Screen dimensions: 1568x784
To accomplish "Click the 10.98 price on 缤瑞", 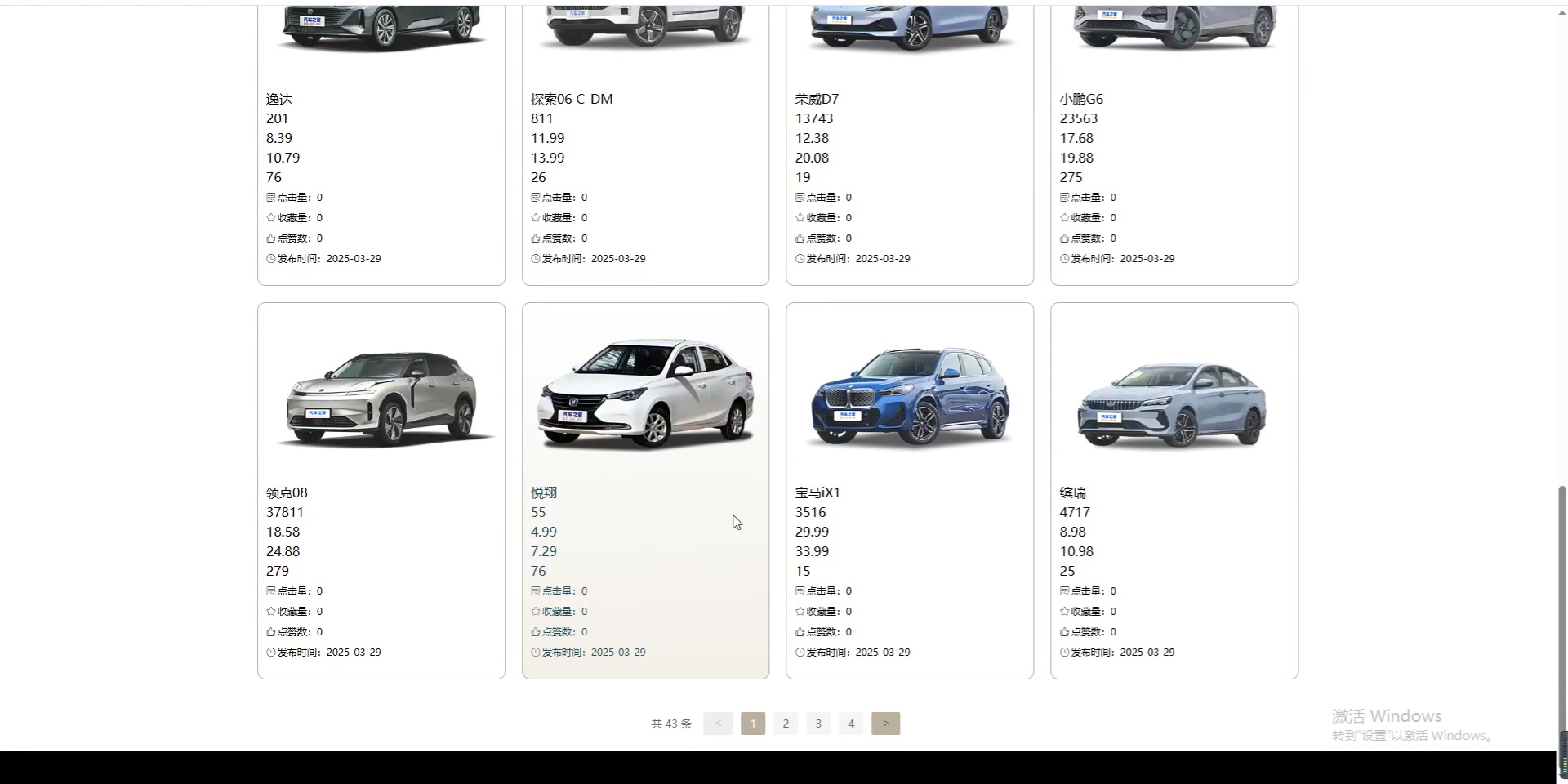I will coord(1076,551).
